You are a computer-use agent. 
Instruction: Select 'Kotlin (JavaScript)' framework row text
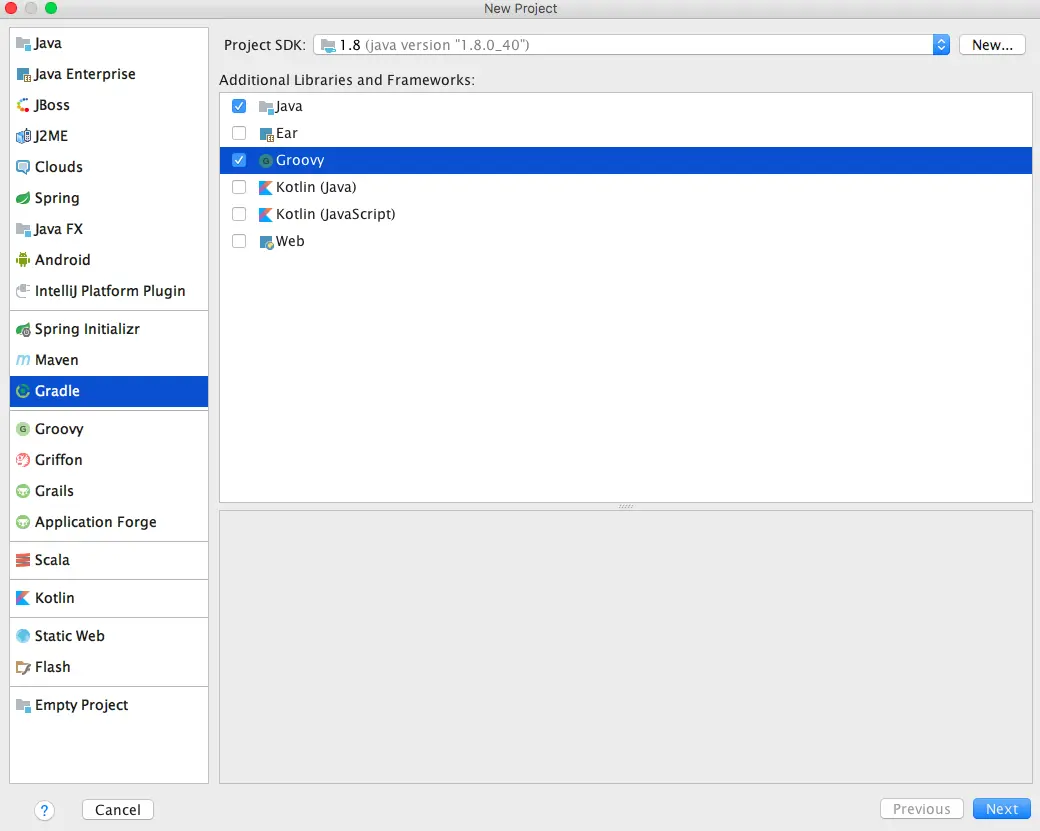click(x=336, y=214)
